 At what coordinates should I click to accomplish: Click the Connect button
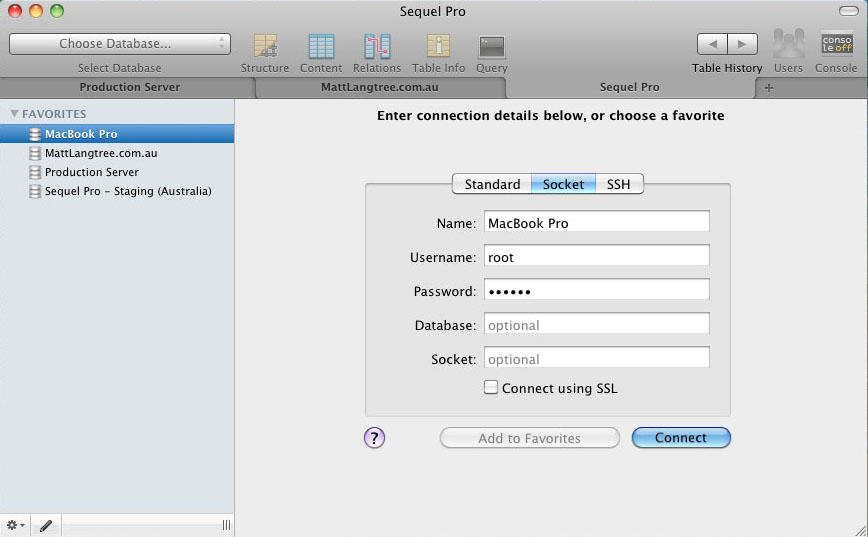(x=681, y=438)
